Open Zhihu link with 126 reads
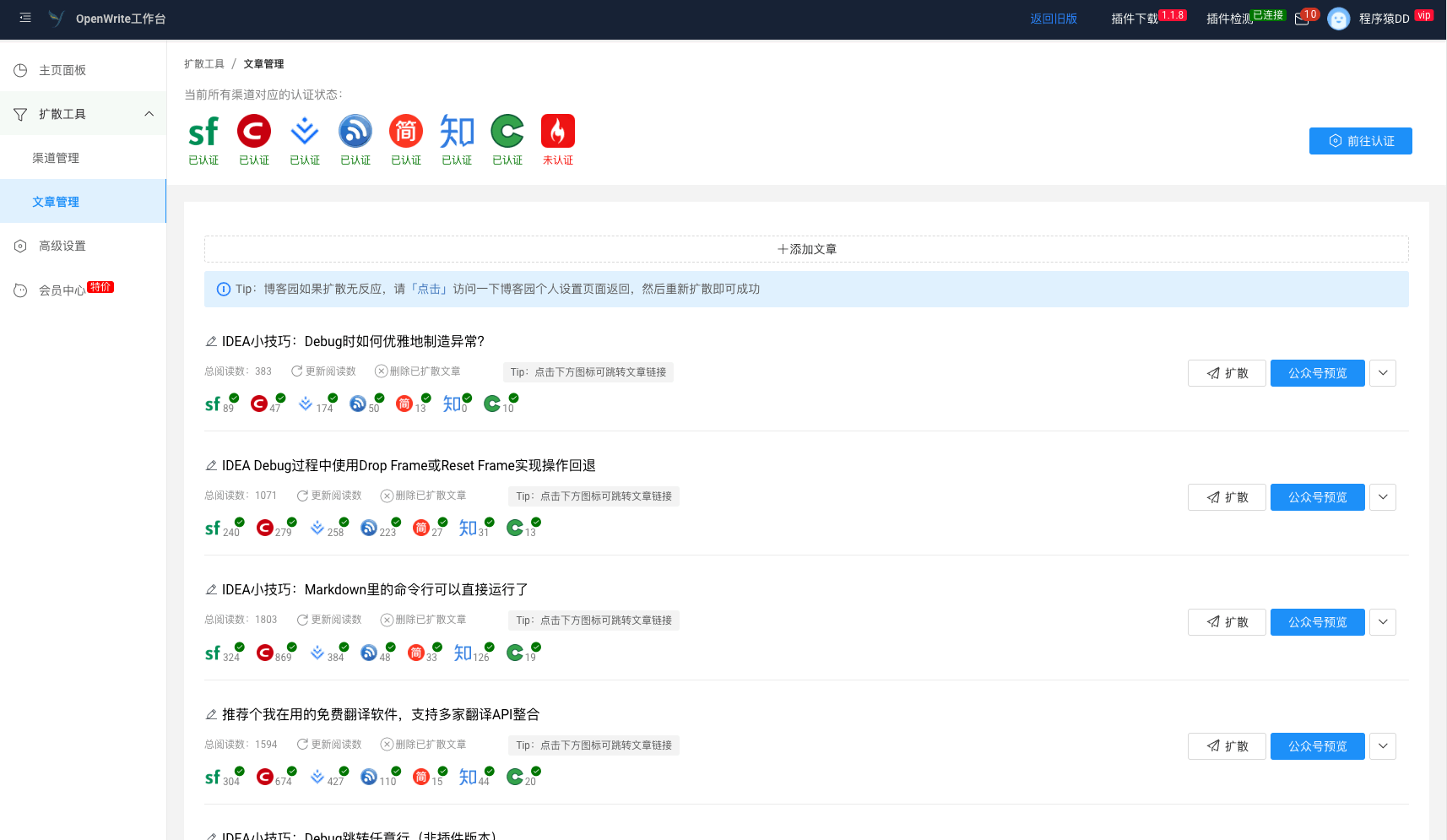The width and height of the screenshot is (1447, 840). 463,653
